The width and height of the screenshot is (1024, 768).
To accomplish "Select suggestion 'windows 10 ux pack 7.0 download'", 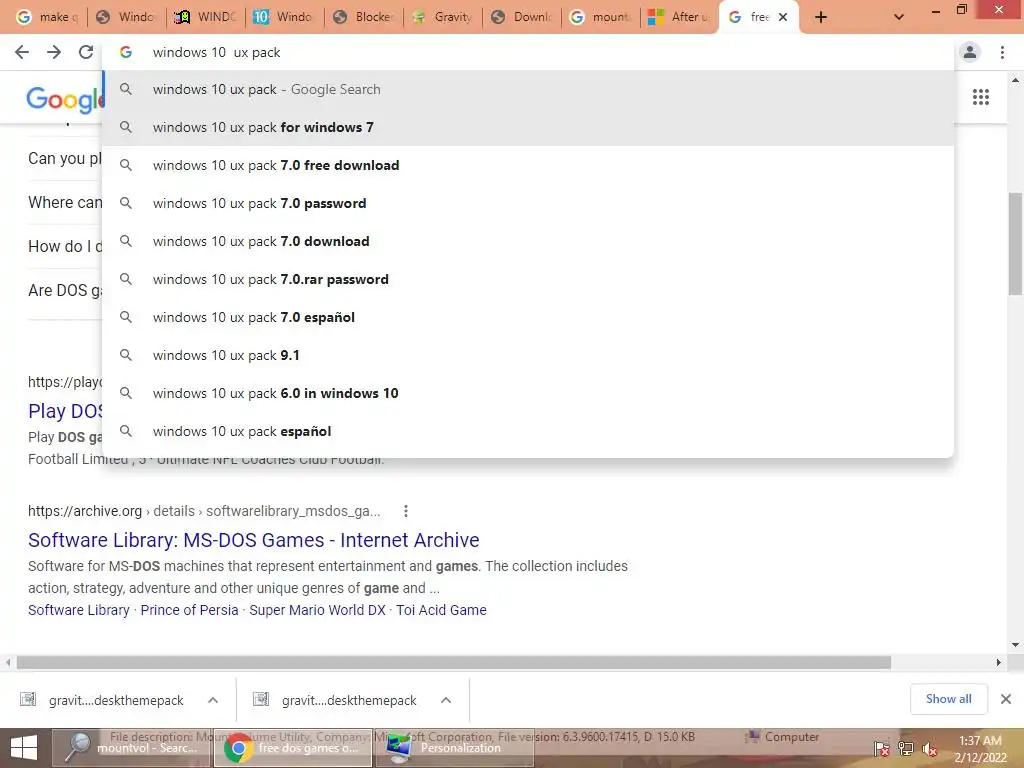I will [528, 241].
